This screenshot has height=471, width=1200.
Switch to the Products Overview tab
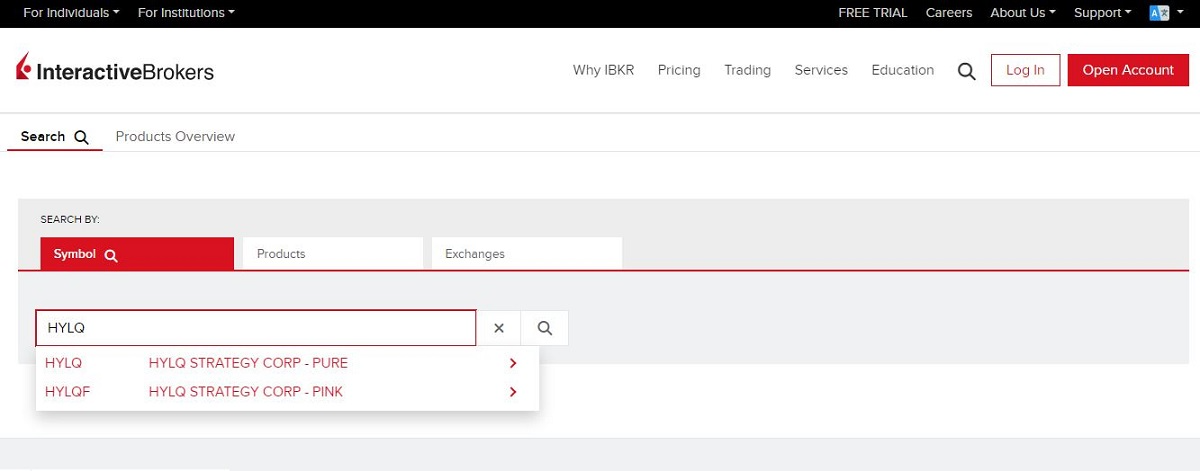pyautogui.click(x=175, y=136)
